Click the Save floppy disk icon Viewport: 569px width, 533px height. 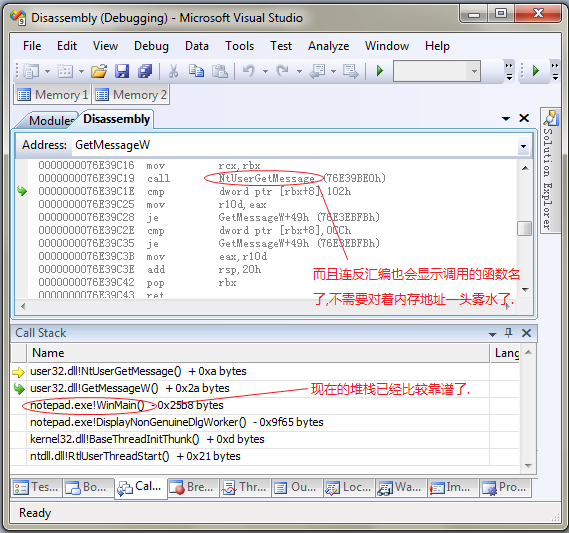coord(122,71)
